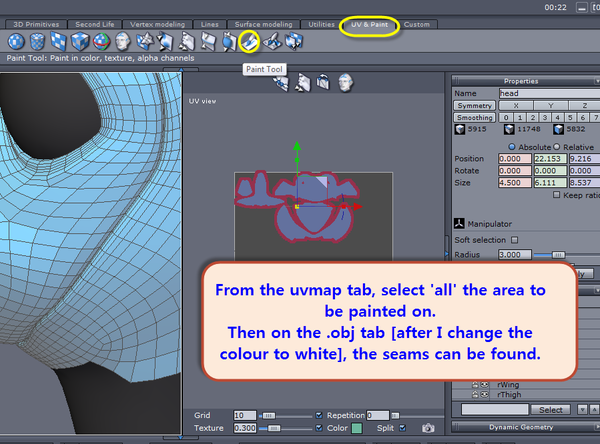Image resolution: width=600 pixels, height=444 pixels.
Task: Click the sphere primitive icon
Action: point(16,42)
